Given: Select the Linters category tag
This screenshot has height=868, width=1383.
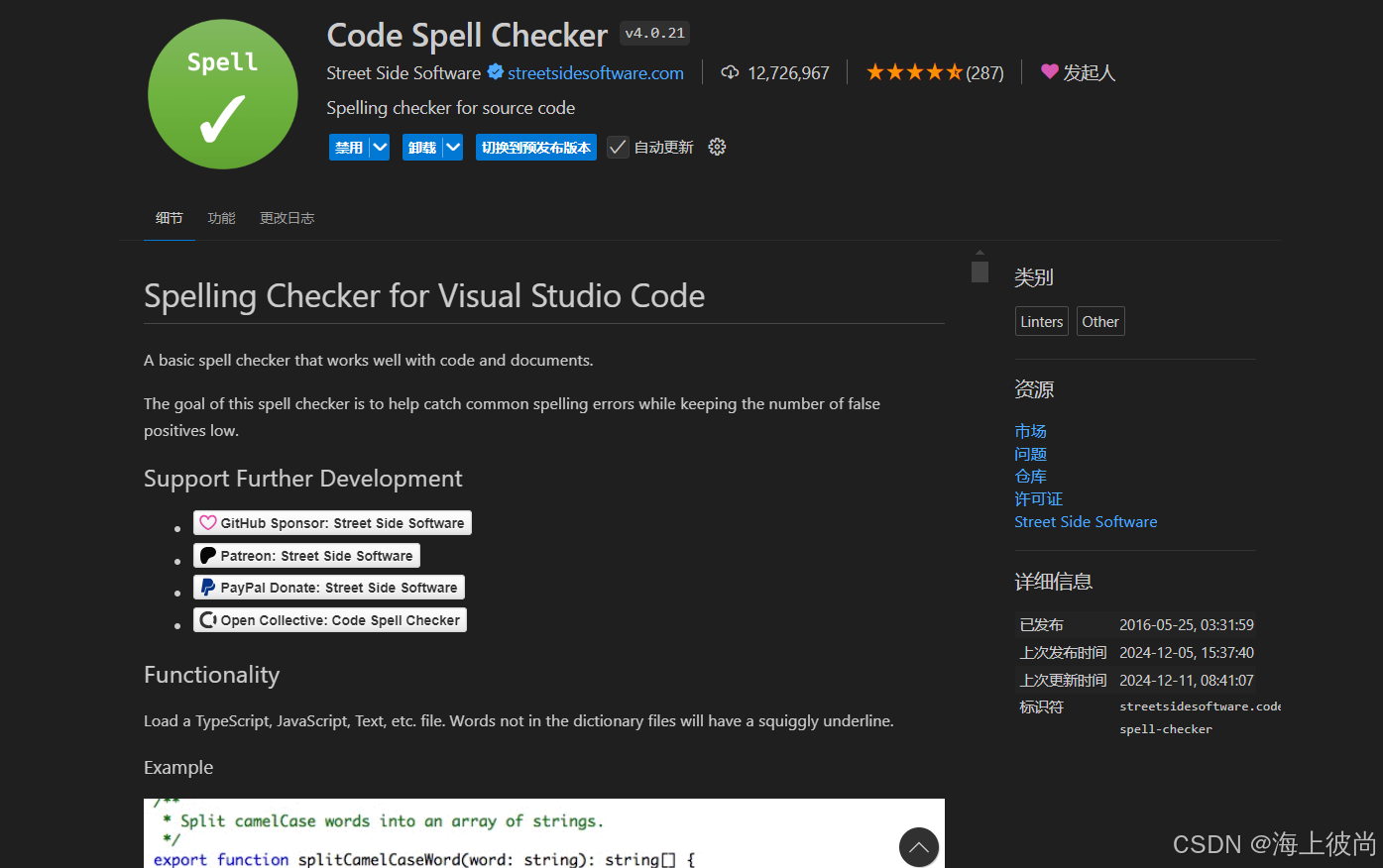Looking at the screenshot, I should tap(1042, 322).
